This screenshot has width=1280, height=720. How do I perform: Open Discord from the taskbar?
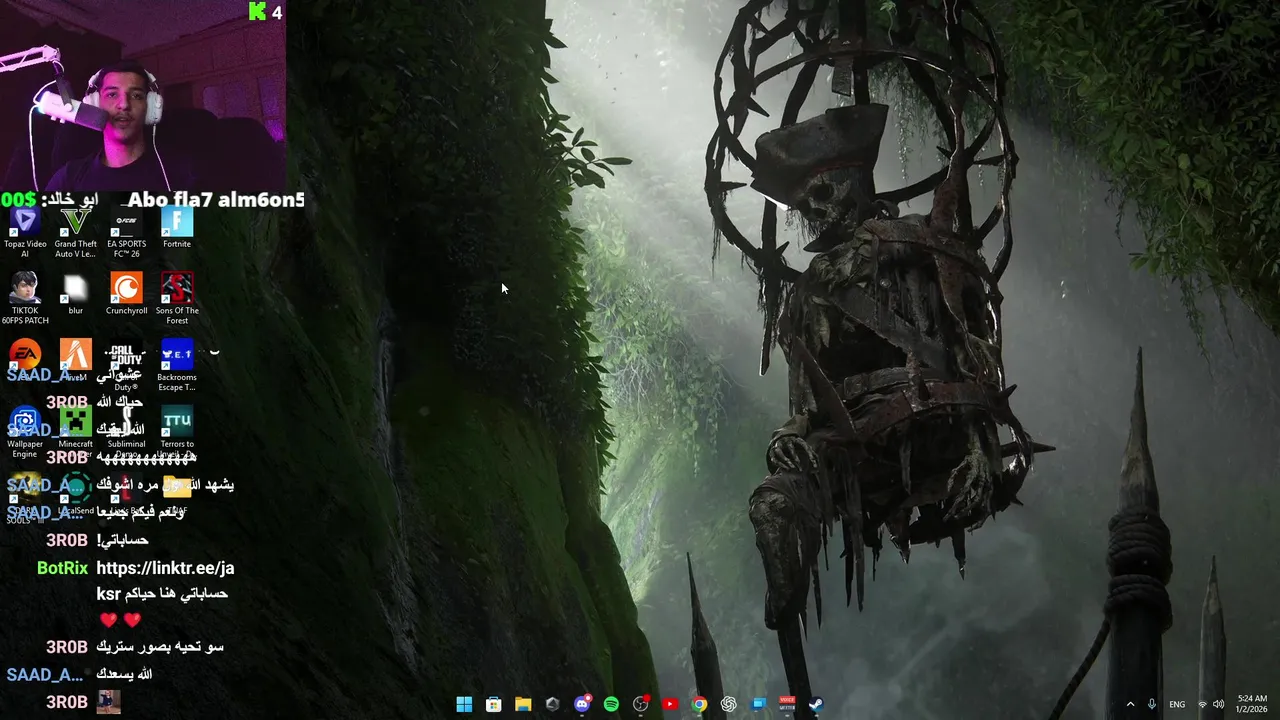[582, 704]
